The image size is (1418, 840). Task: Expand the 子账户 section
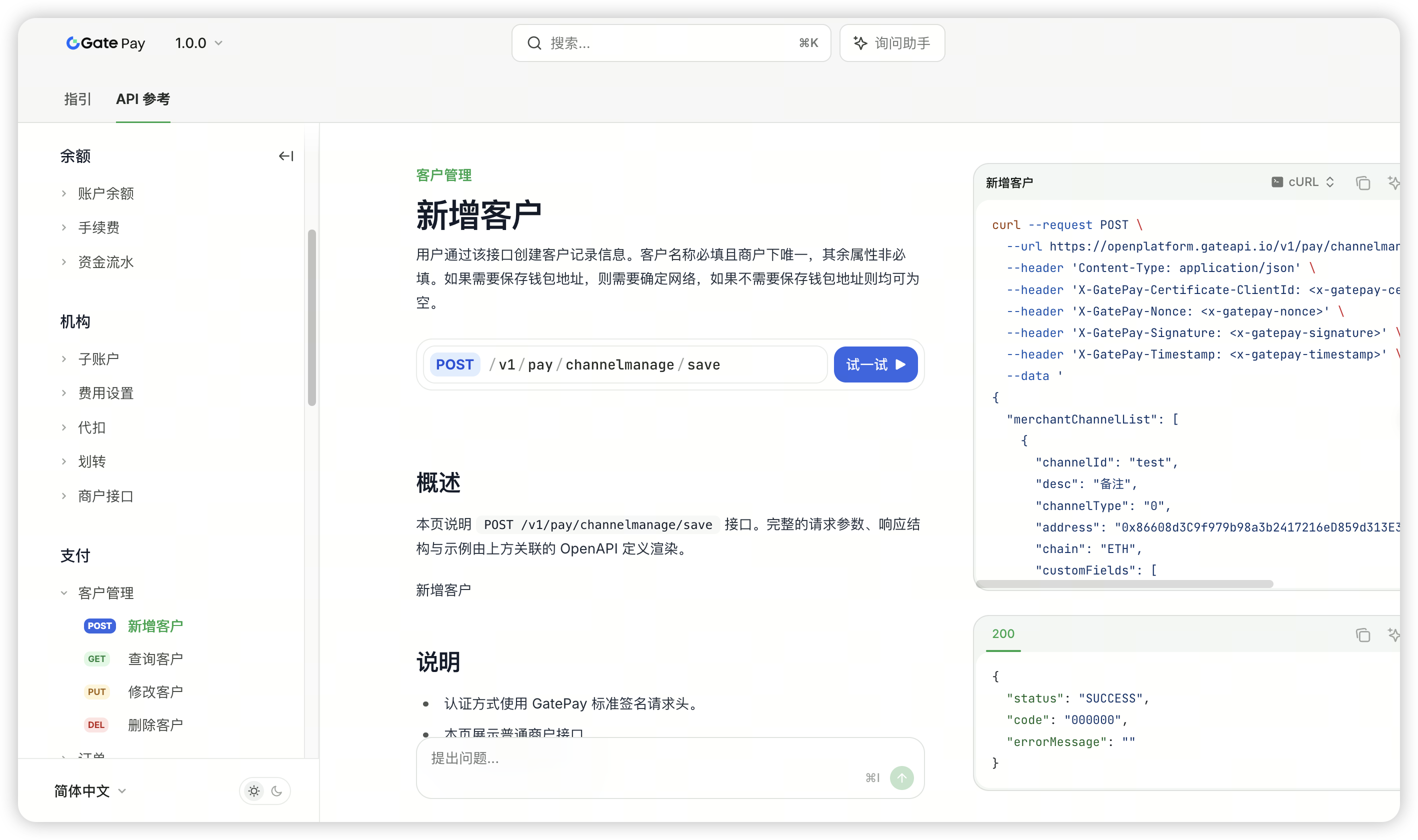tap(98, 359)
